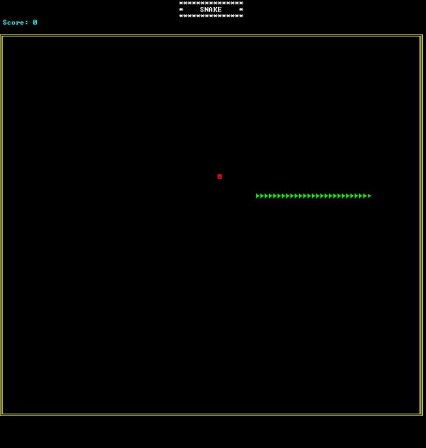Click the asterisk row above the SNAKE title

click(211, 3)
